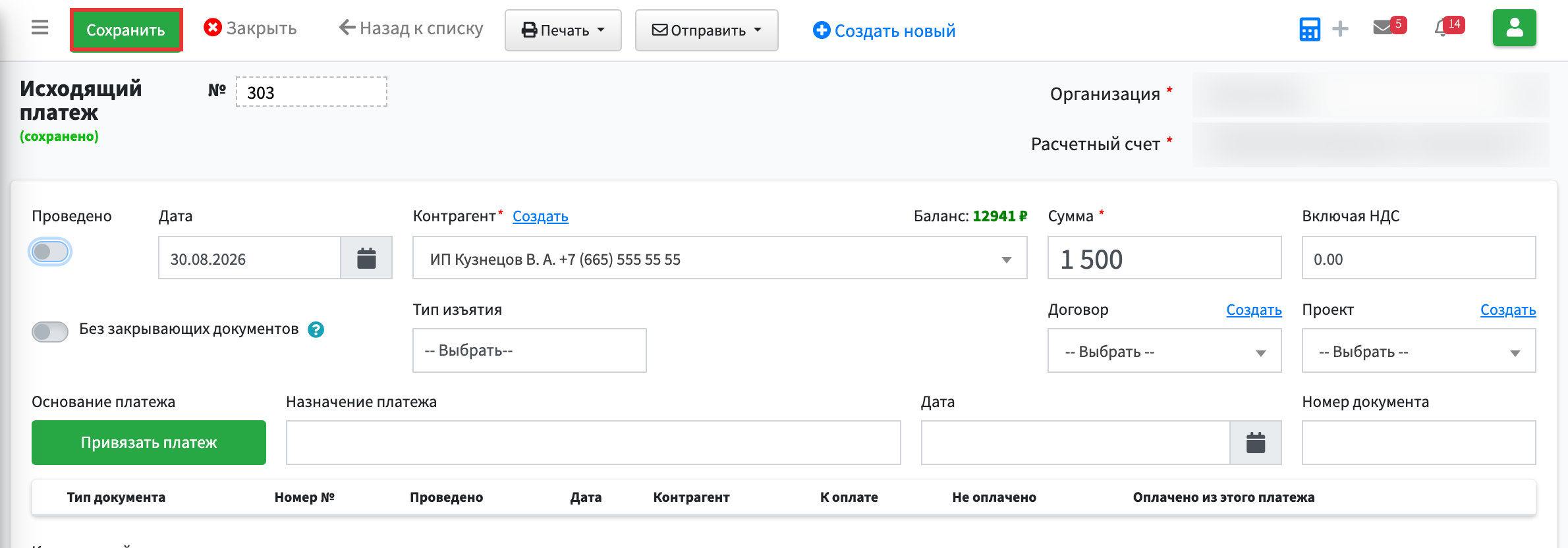Image resolution: width=1568 pixels, height=548 pixels.
Task: Click Создать link next to Контрагент
Action: pyautogui.click(x=540, y=216)
